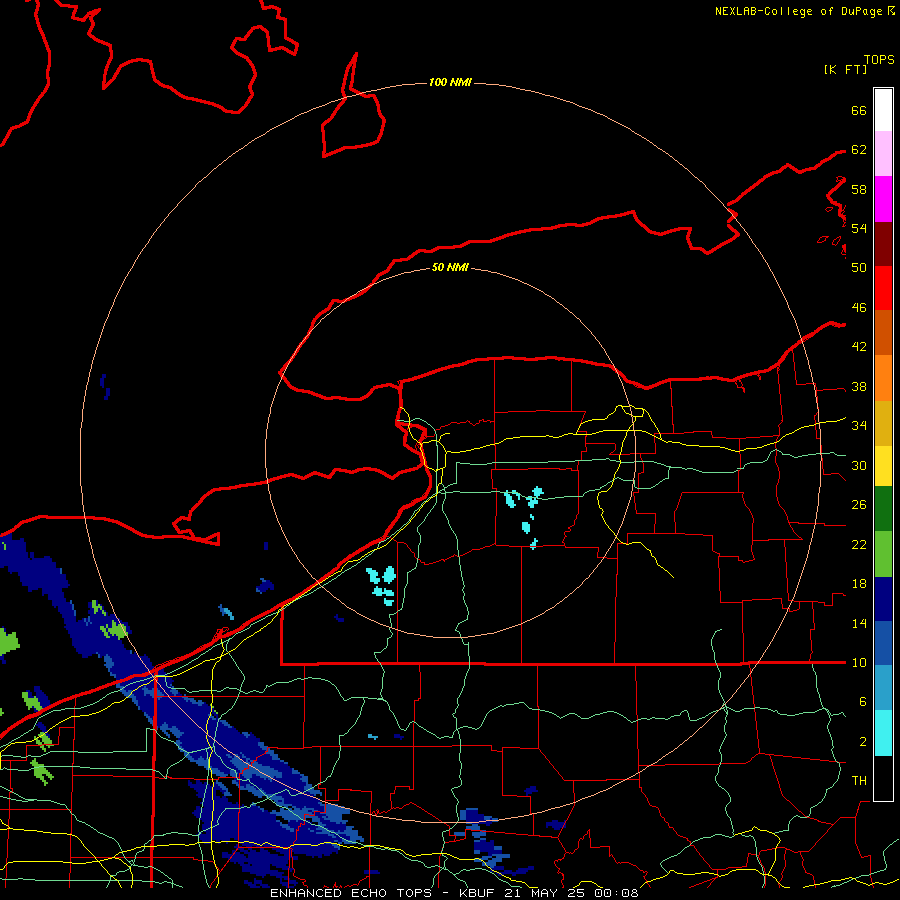The width and height of the screenshot is (900, 900).
Task: Click the '30' scale value
Action: (x=859, y=465)
